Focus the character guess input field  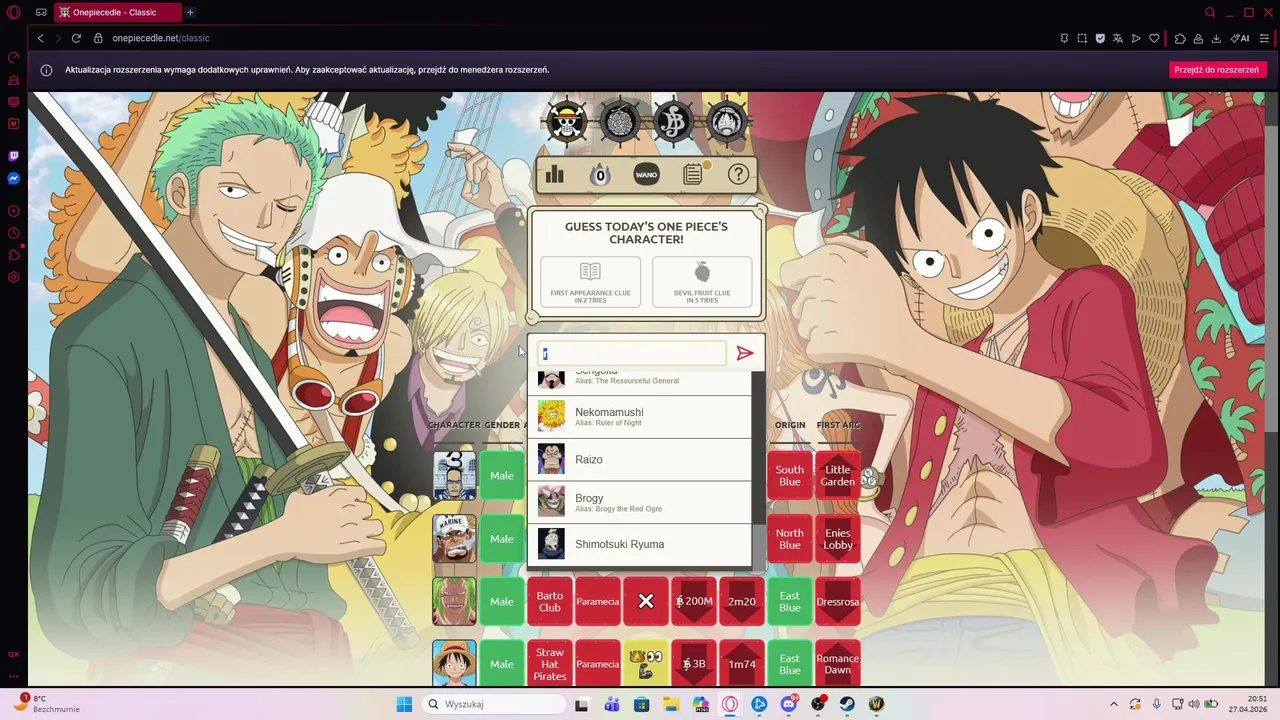632,353
